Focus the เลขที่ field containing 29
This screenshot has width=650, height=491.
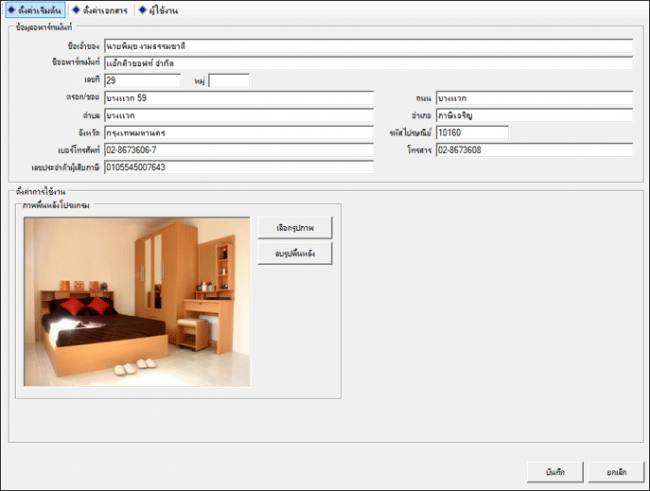pos(142,80)
